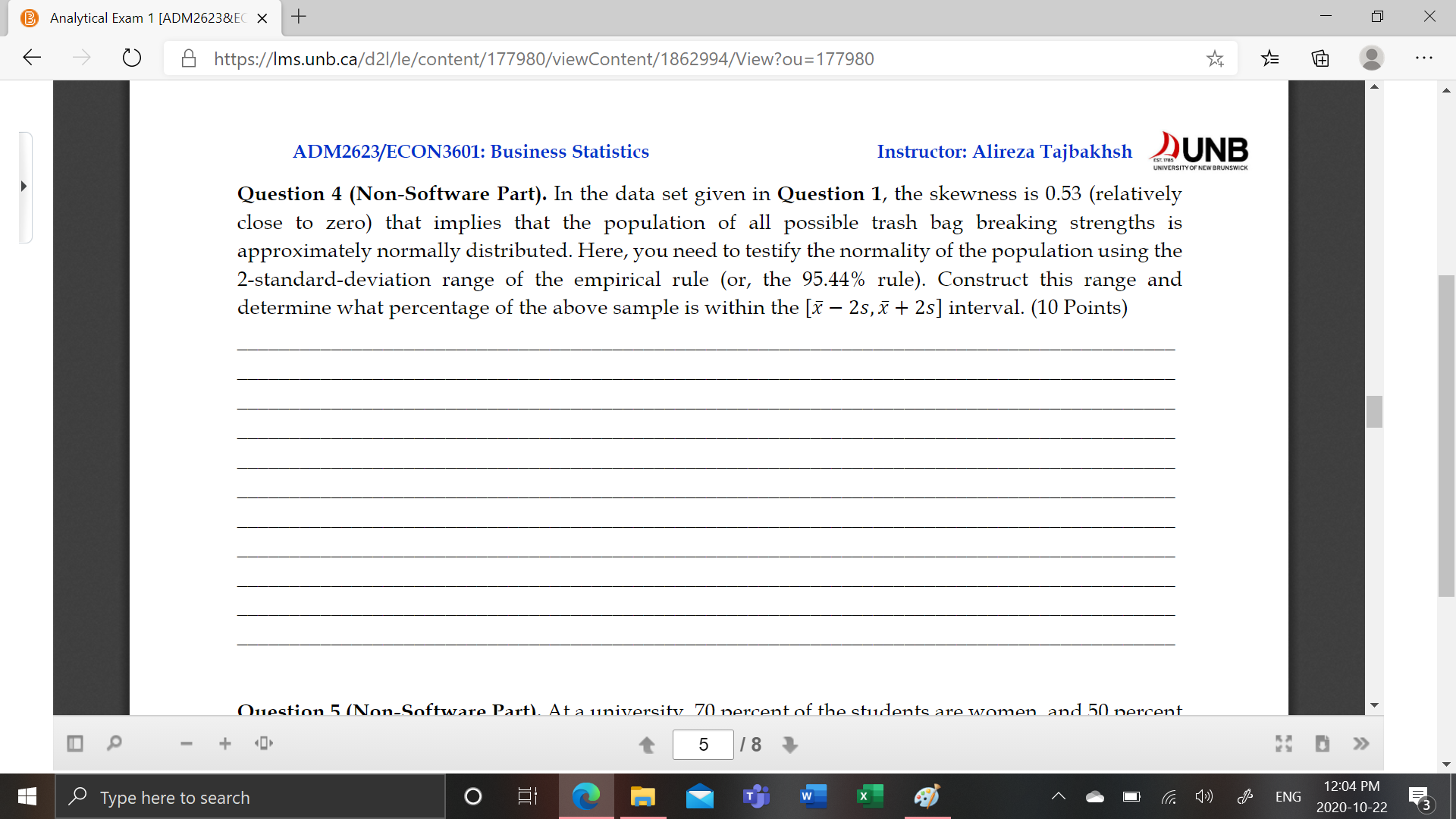This screenshot has width=1456, height=819.
Task: Click the new tab plus button
Action: [303, 17]
